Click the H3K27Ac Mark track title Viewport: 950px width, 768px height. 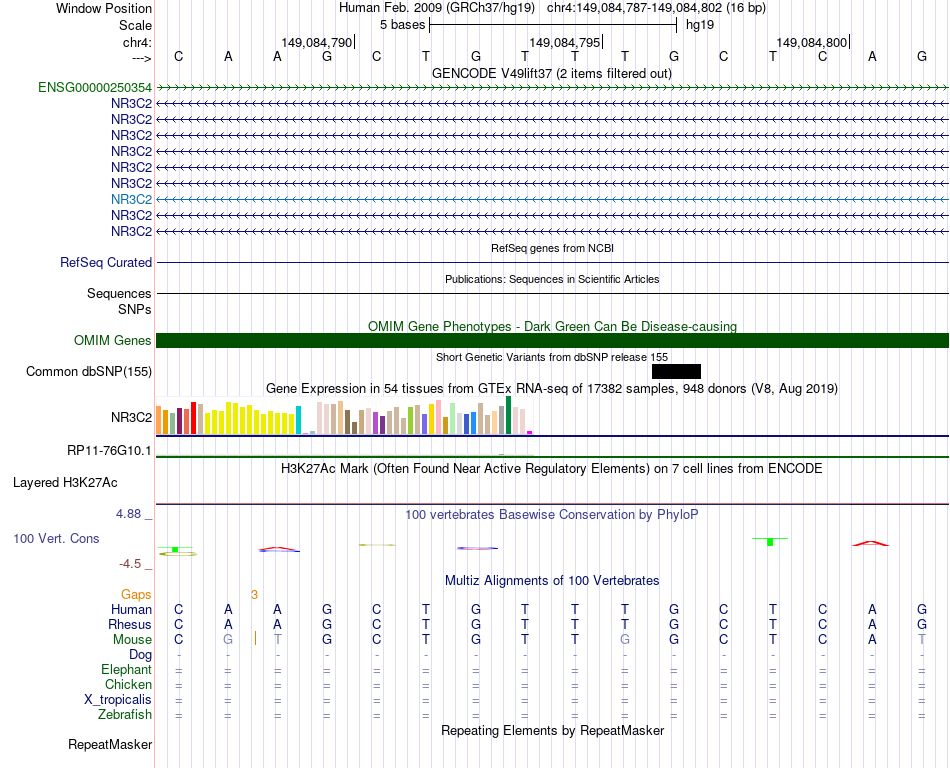[x=552, y=469]
